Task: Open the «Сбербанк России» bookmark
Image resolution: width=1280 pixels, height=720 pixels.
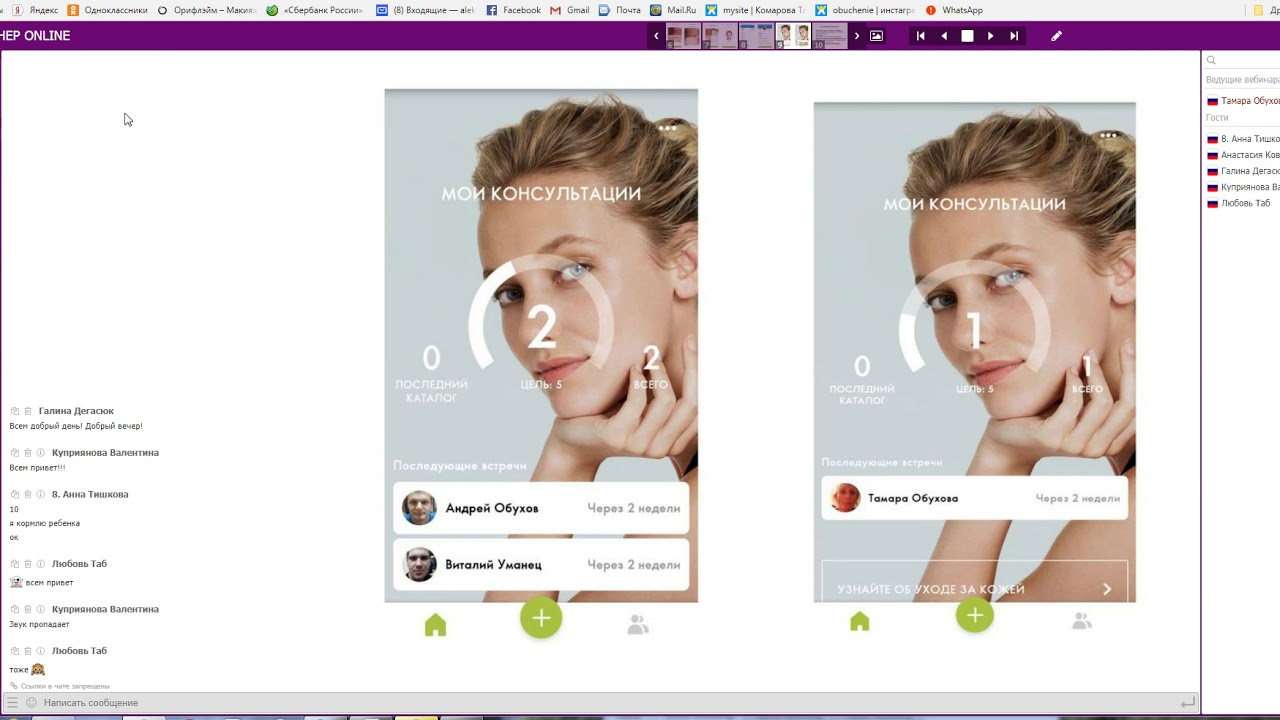Action: [x=315, y=10]
